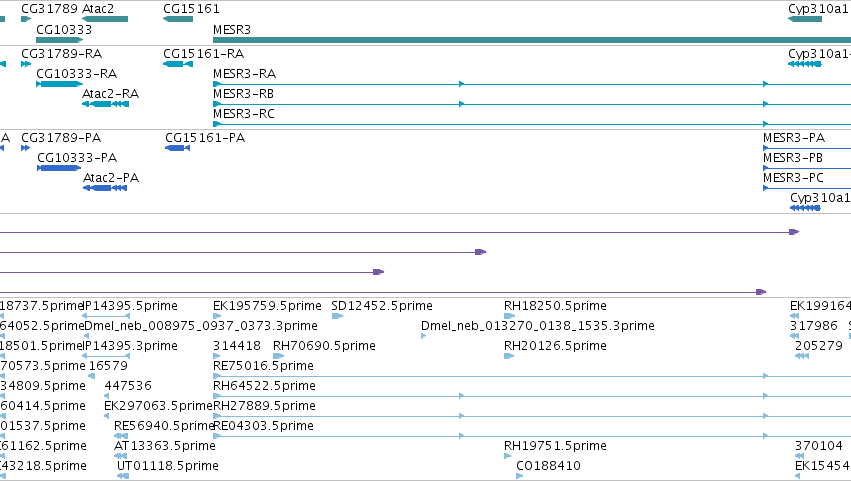
Task: Select the MESR3-PA protein label
Action: (x=793, y=138)
